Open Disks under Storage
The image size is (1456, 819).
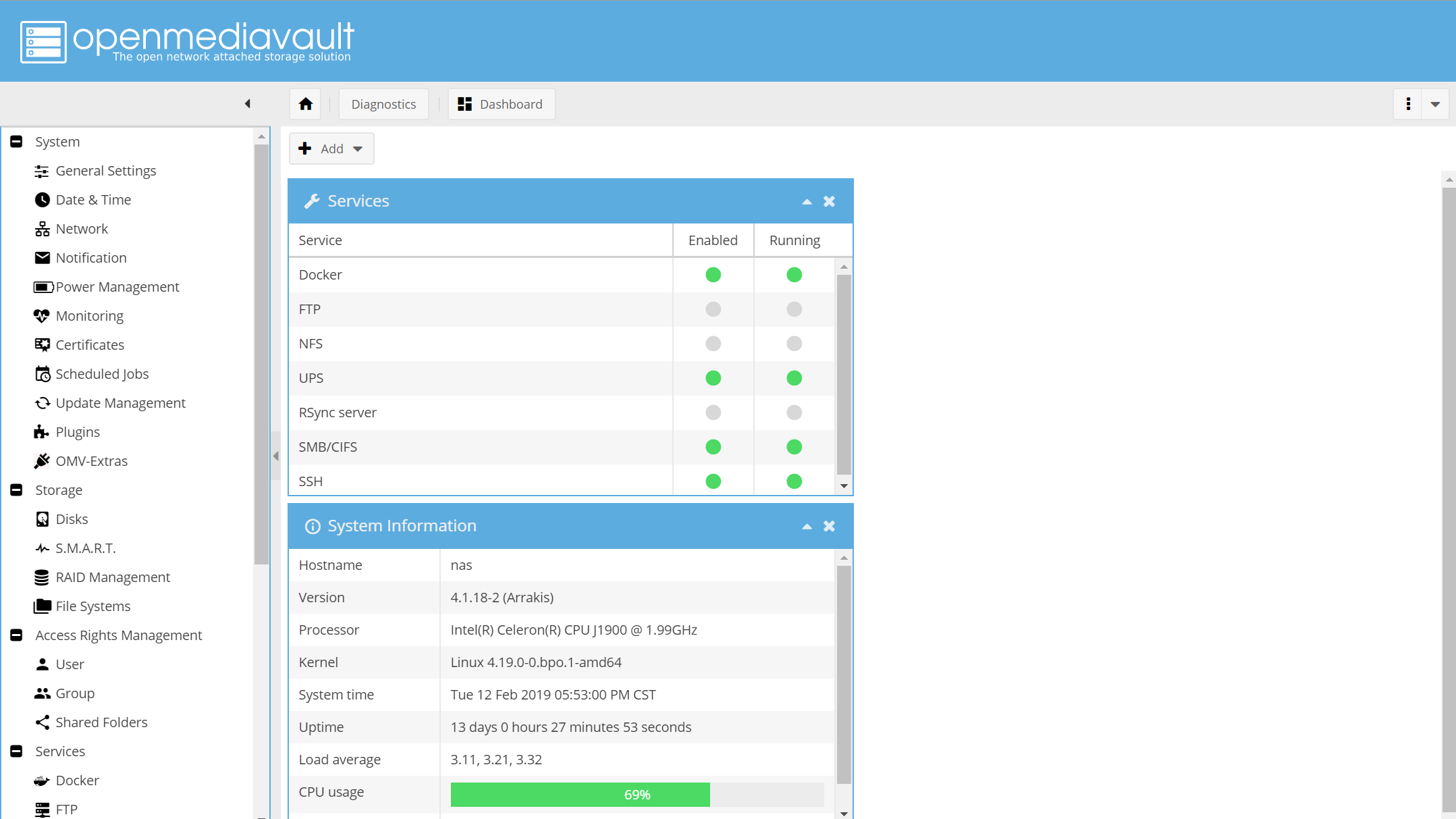pos(72,519)
